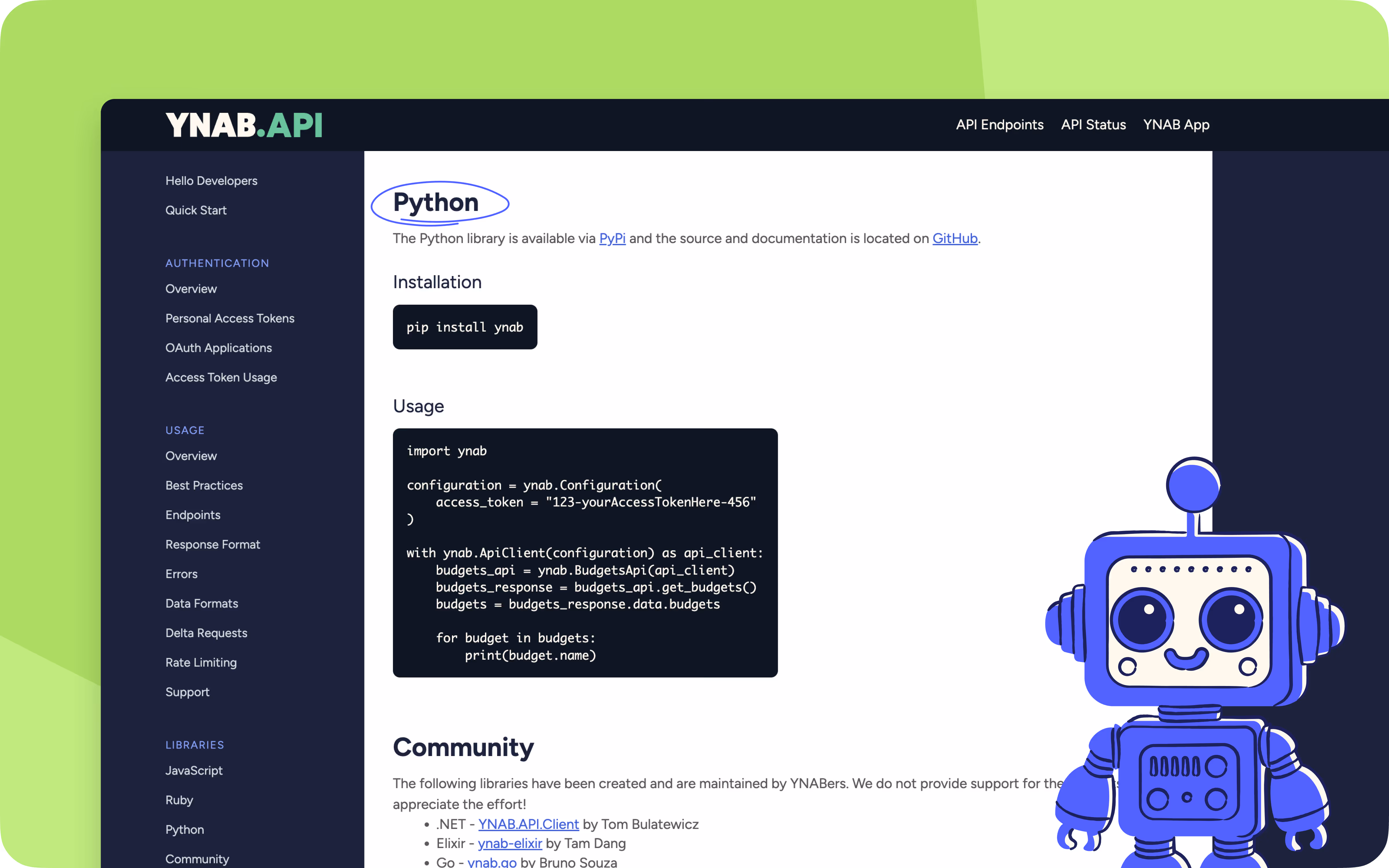Go to Endpoints in sidebar
The width and height of the screenshot is (1389, 868).
(x=193, y=515)
